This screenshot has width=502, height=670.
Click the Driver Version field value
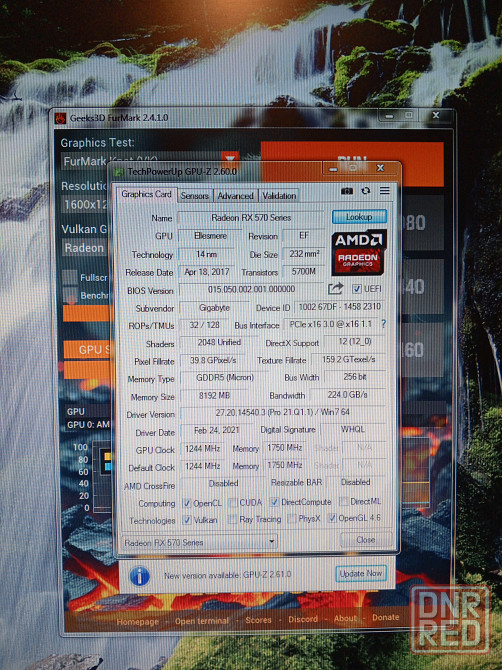tap(283, 413)
